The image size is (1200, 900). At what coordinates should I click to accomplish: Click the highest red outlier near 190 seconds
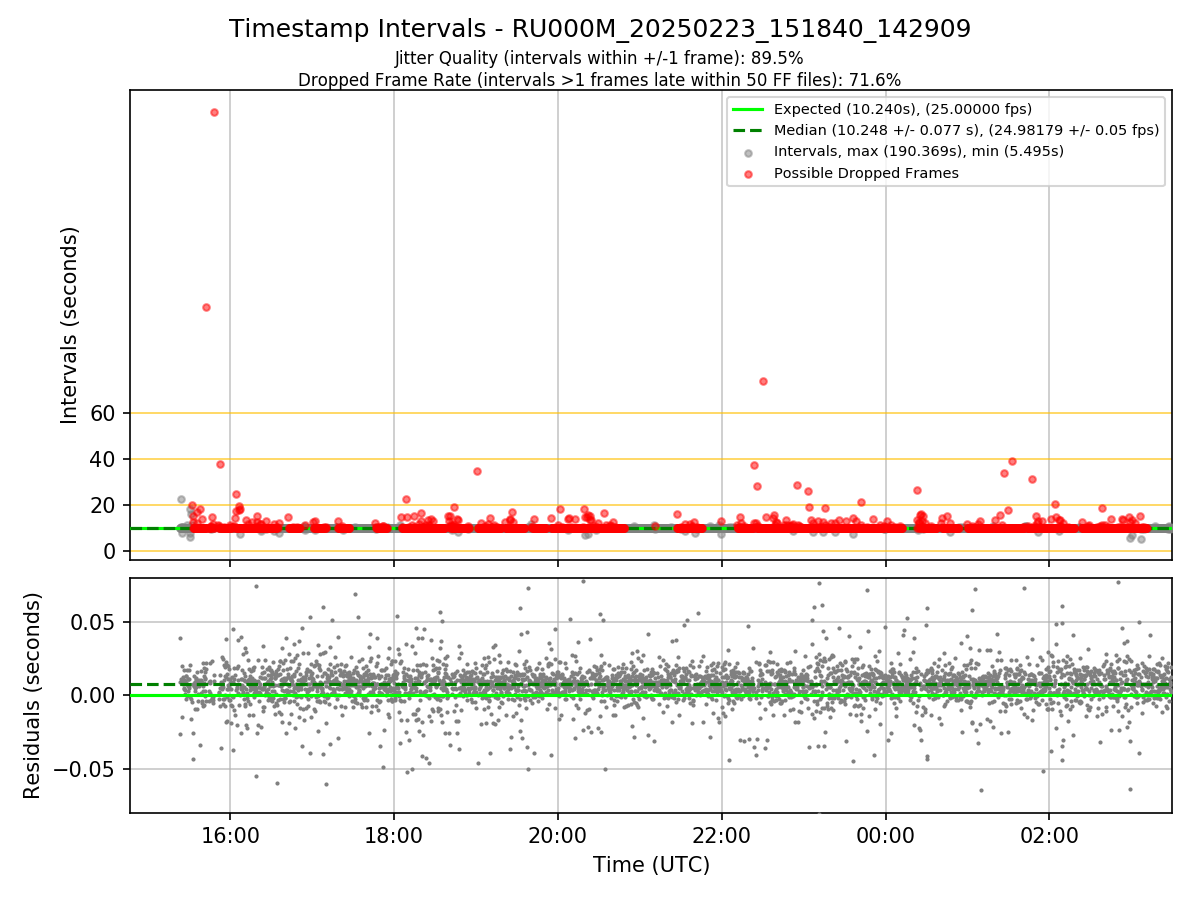tap(214, 112)
